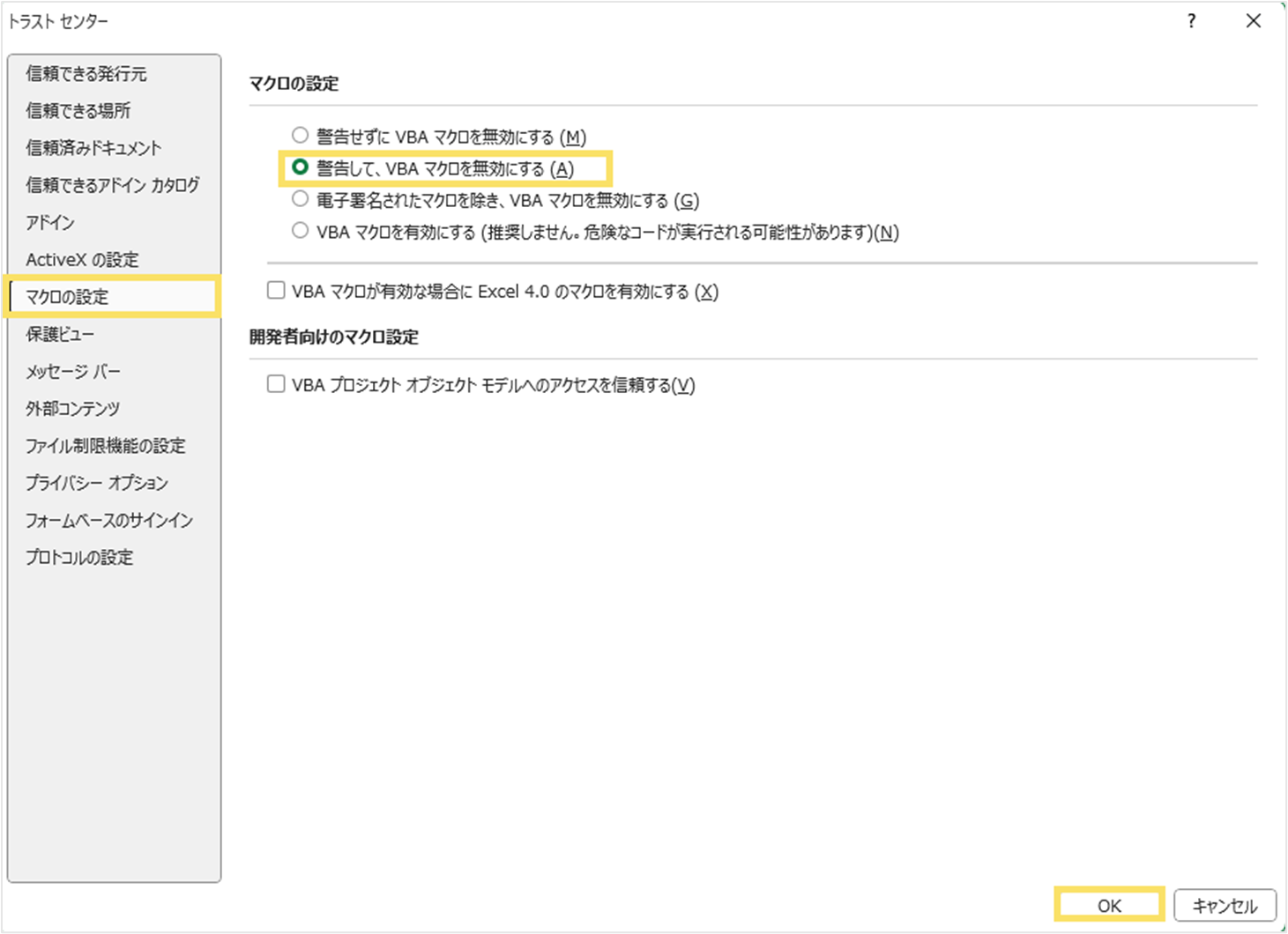Switch to 信頼できる場所 section

(x=78, y=111)
